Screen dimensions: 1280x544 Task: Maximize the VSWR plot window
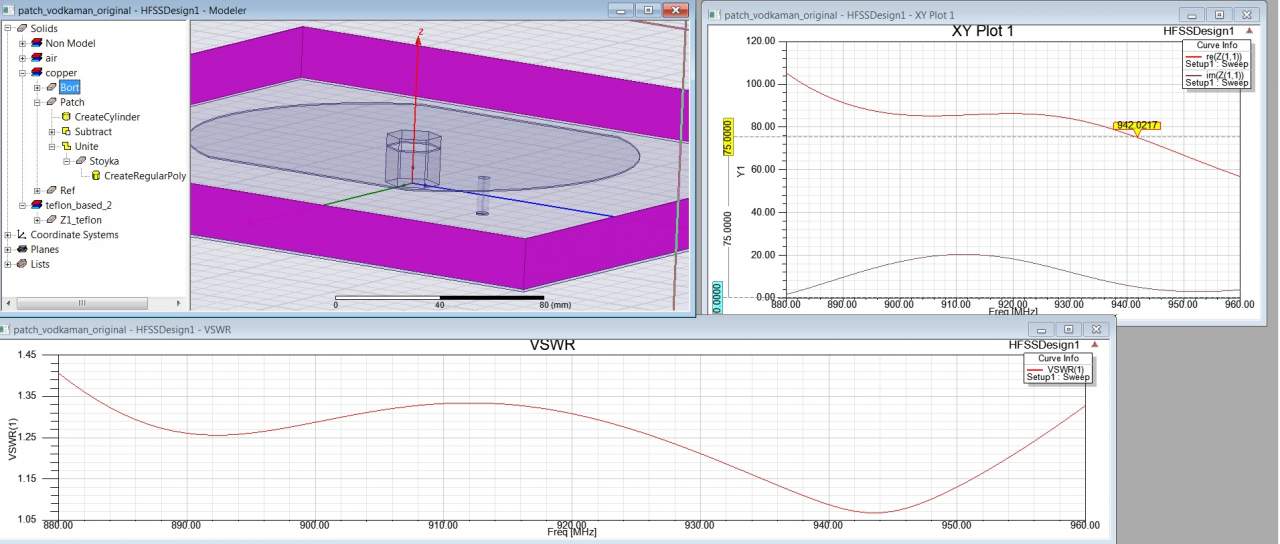[x=1069, y=329]
